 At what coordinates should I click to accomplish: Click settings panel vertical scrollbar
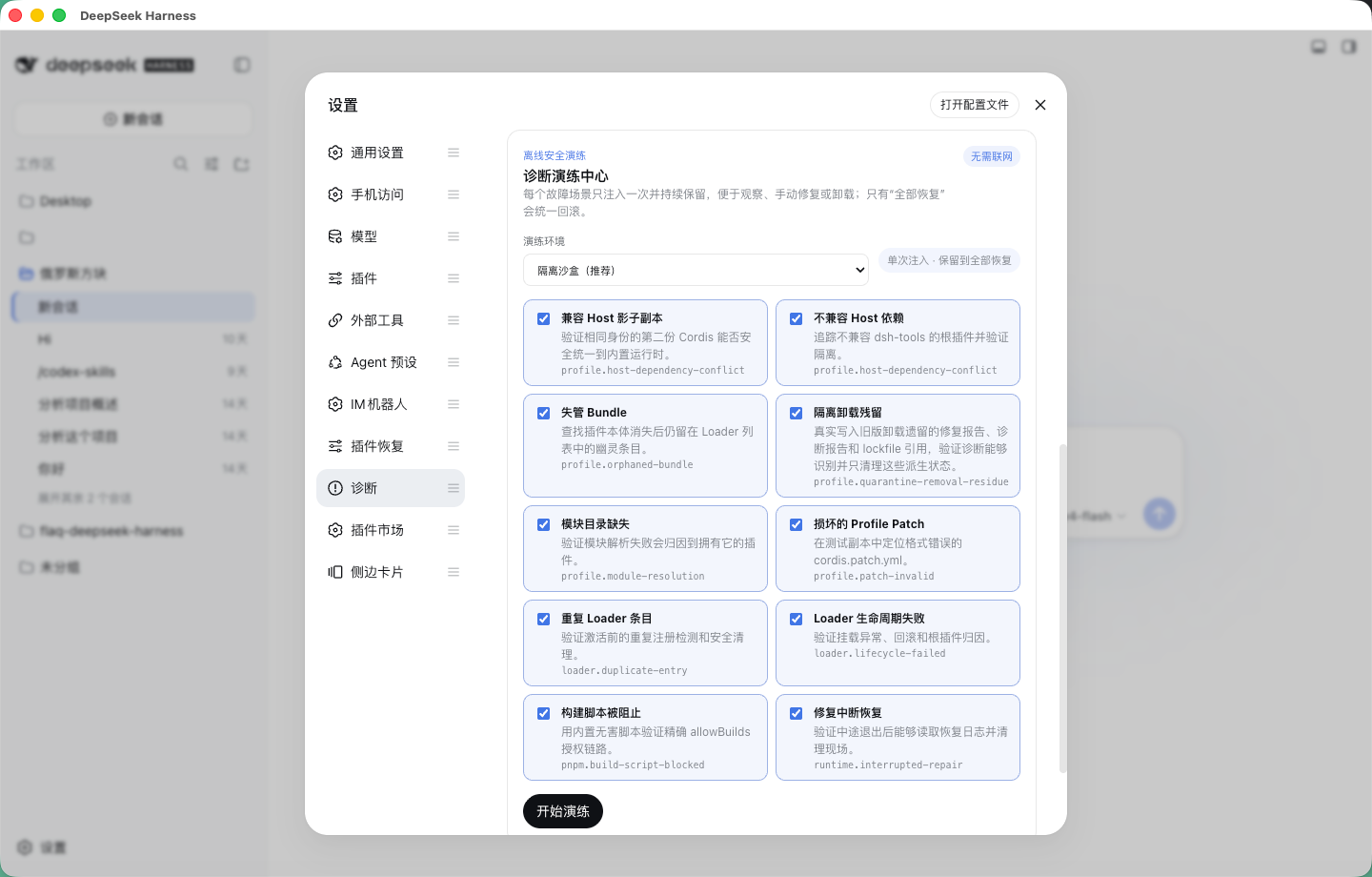[1062, 608]
